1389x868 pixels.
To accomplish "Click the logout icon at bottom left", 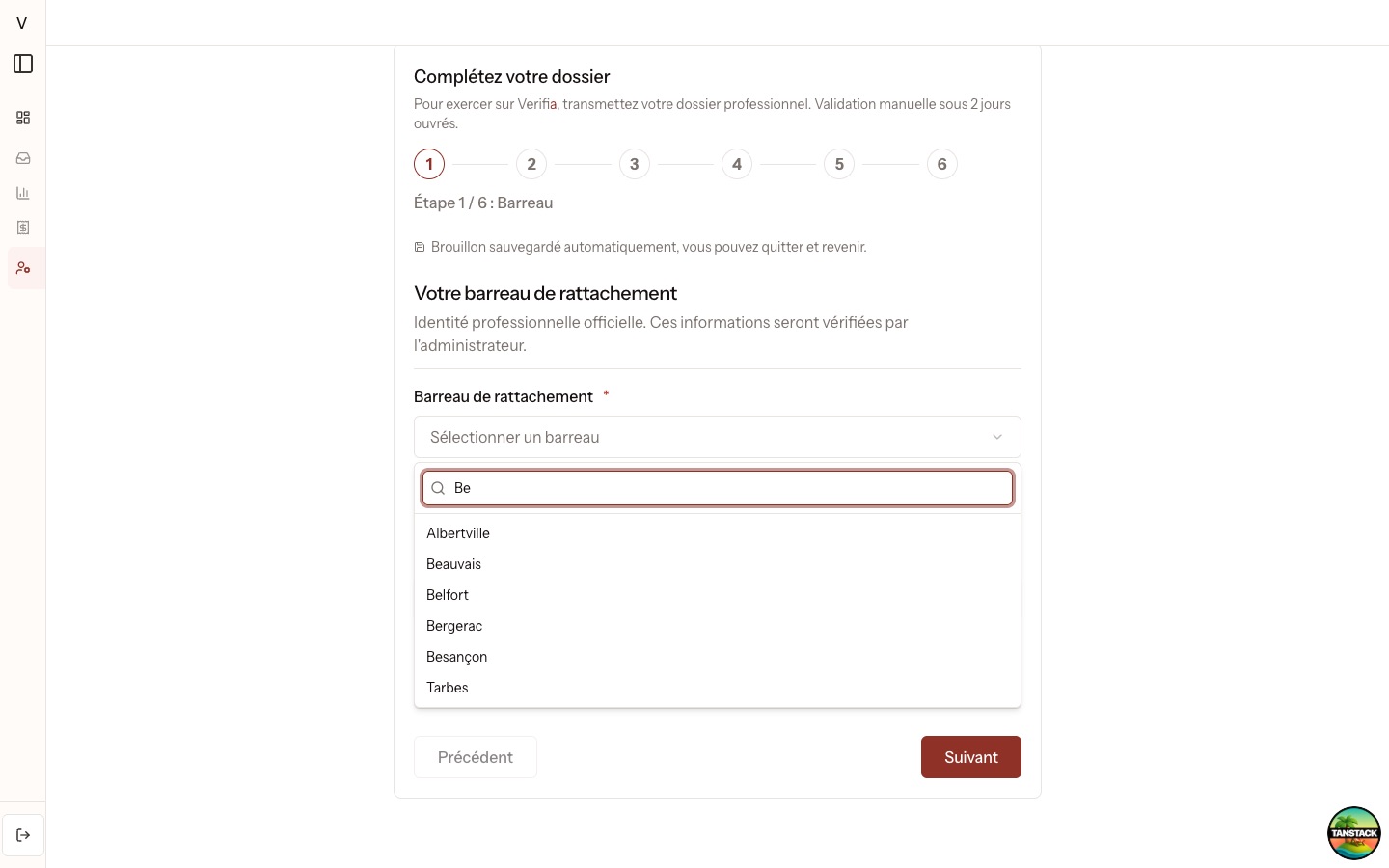I will pyautogui.click(x=23, y=835).
